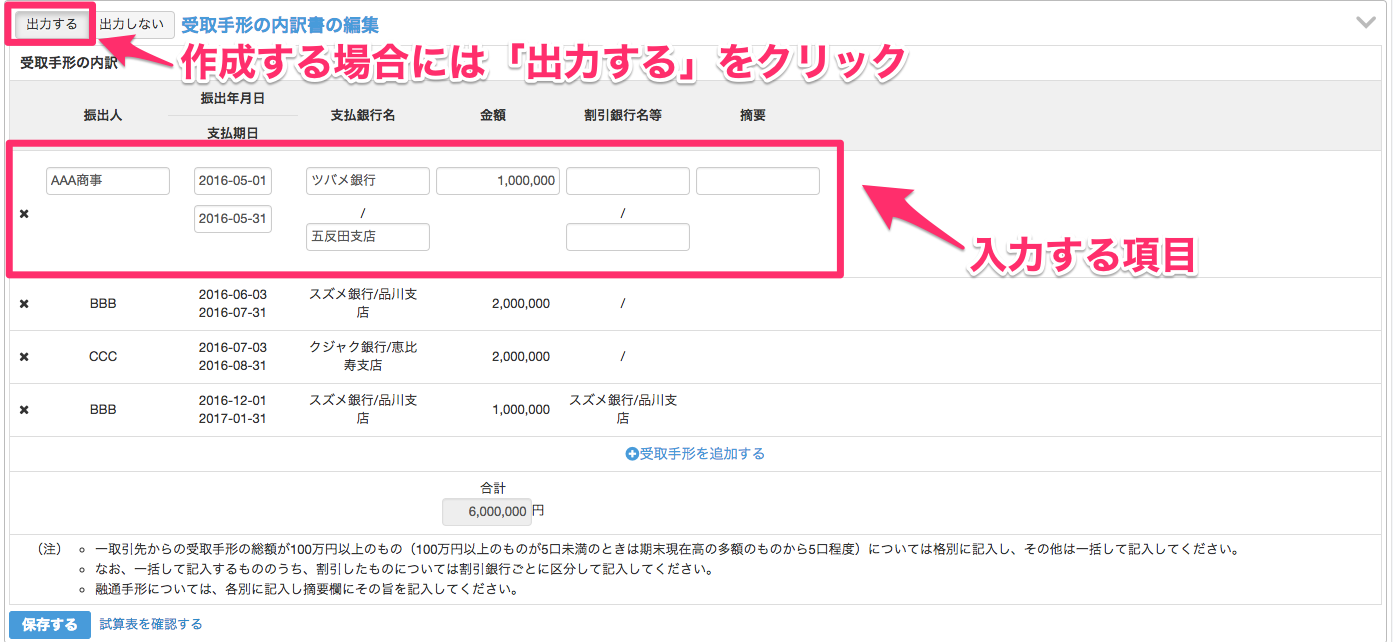Click the 出力する button

click(x=51, y=24)
